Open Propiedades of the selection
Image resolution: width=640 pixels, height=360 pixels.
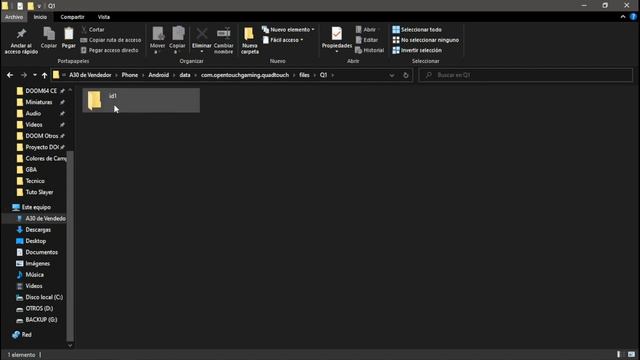(337, 40)
